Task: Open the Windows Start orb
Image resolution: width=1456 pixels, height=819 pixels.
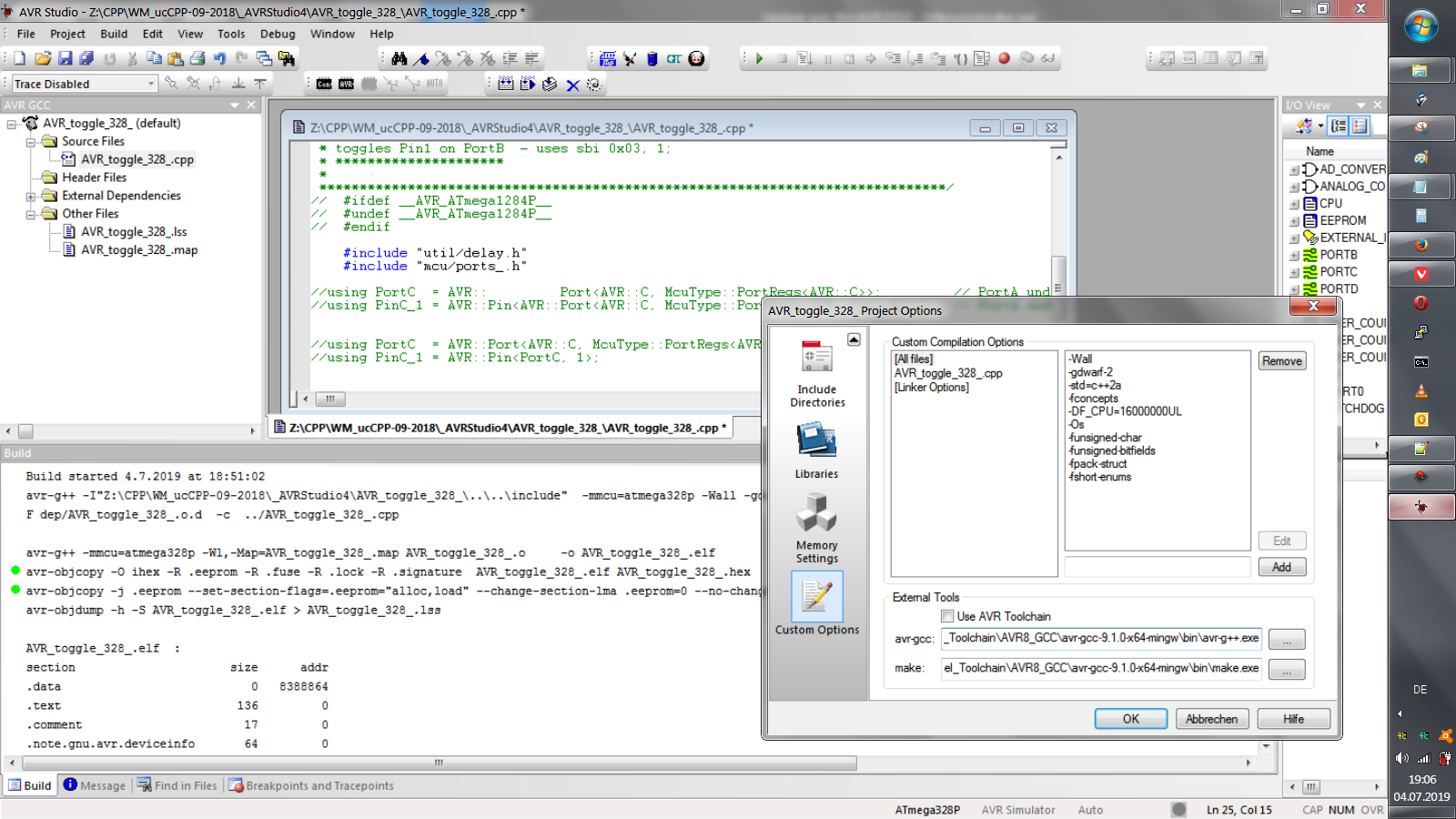Action: pyautogui.click(x=1421, y=25)
